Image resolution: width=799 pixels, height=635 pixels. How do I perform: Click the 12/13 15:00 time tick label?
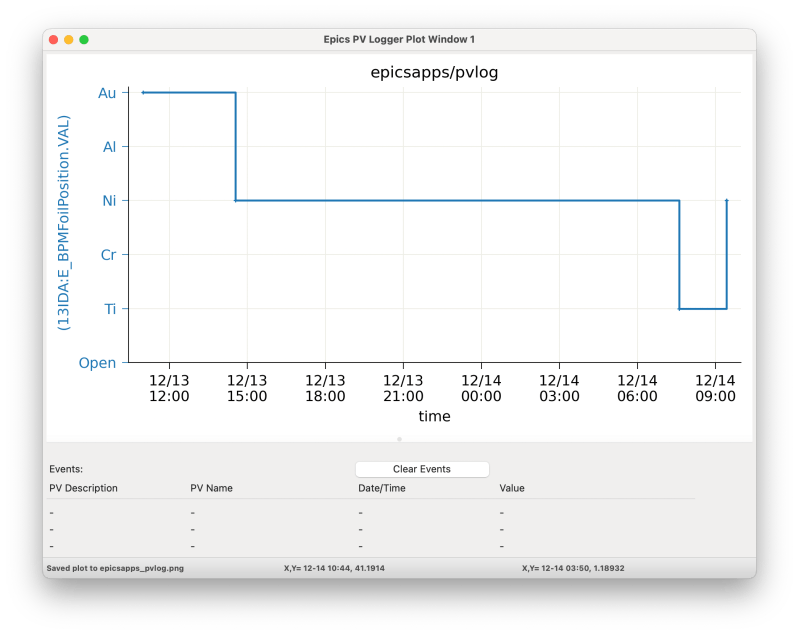pyautogui.click(x=247, y=388)
